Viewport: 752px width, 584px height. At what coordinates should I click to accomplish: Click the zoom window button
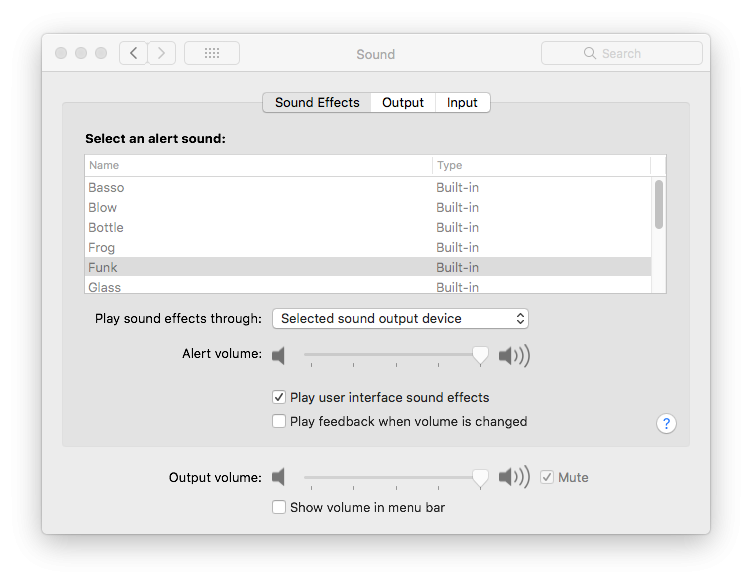(x=101, y=53)
